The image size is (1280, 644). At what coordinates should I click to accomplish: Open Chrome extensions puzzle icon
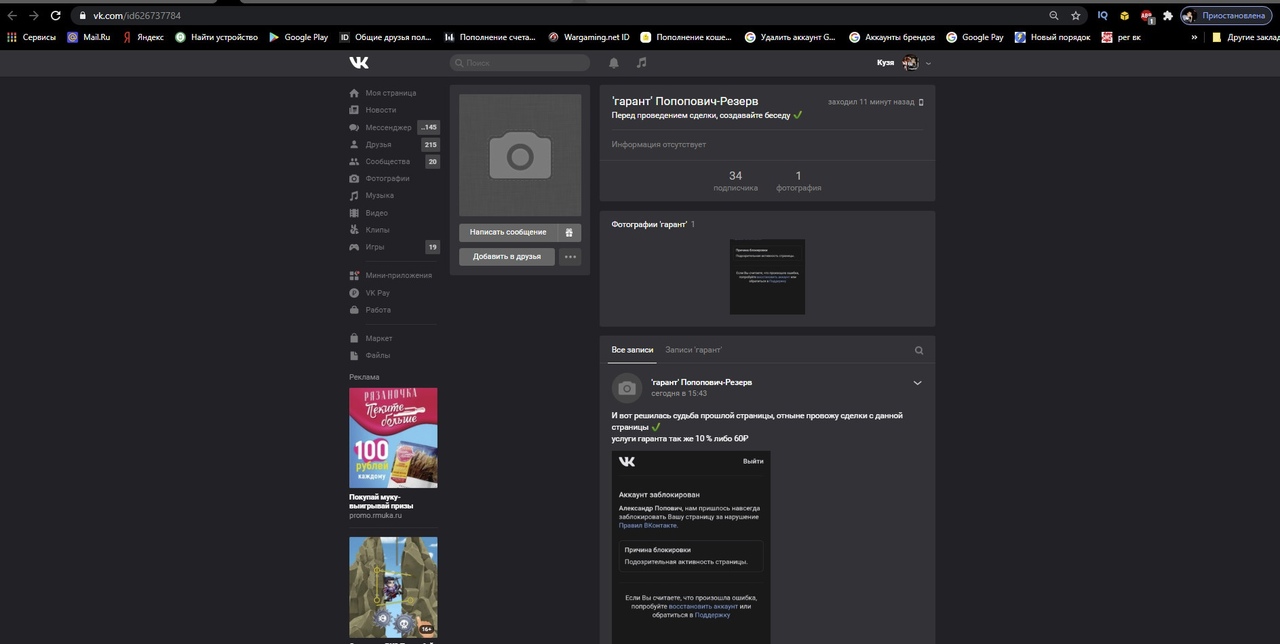pos(1167,16)
